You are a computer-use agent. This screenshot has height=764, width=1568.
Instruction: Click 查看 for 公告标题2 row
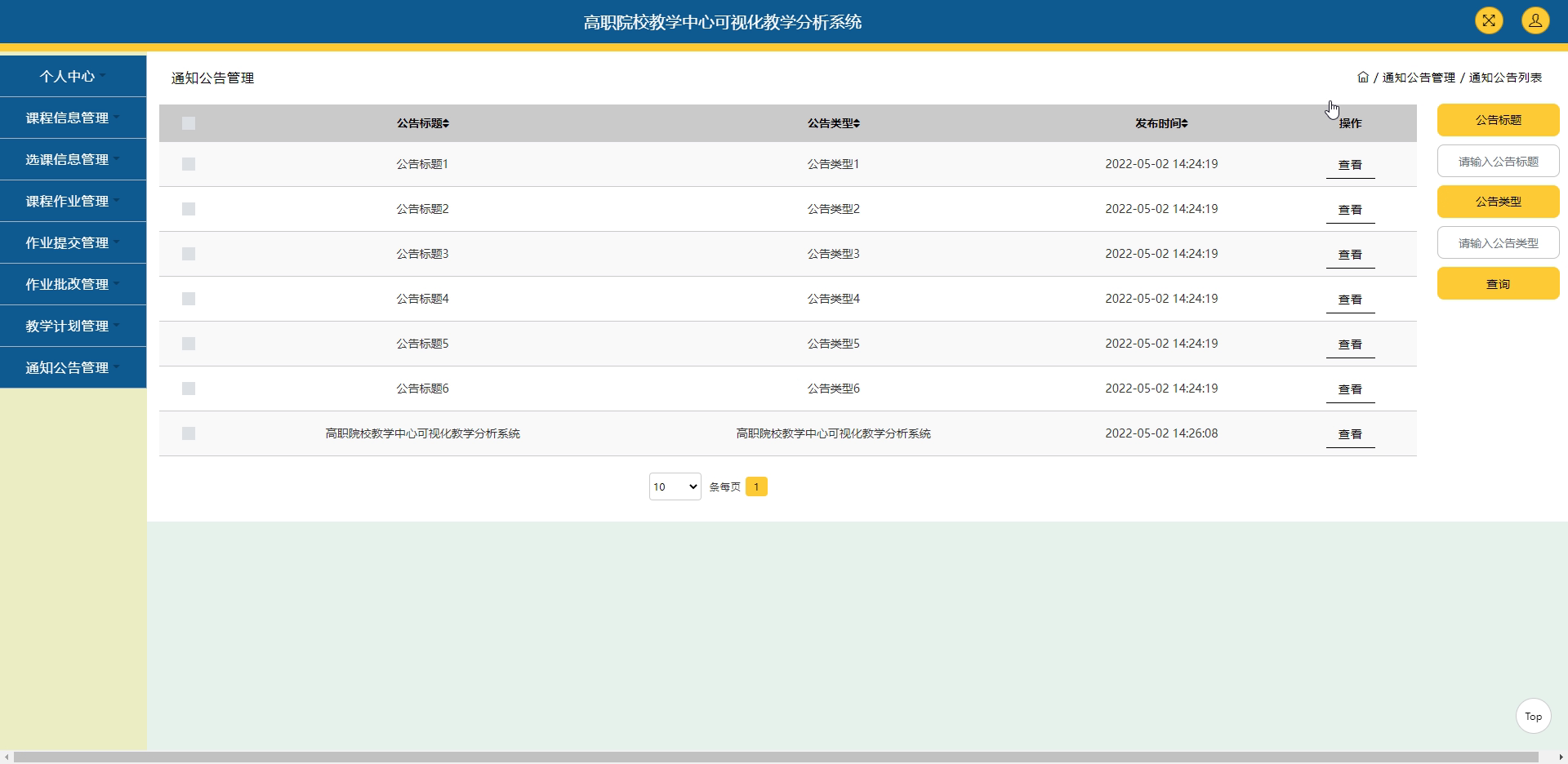[1350, 210]
